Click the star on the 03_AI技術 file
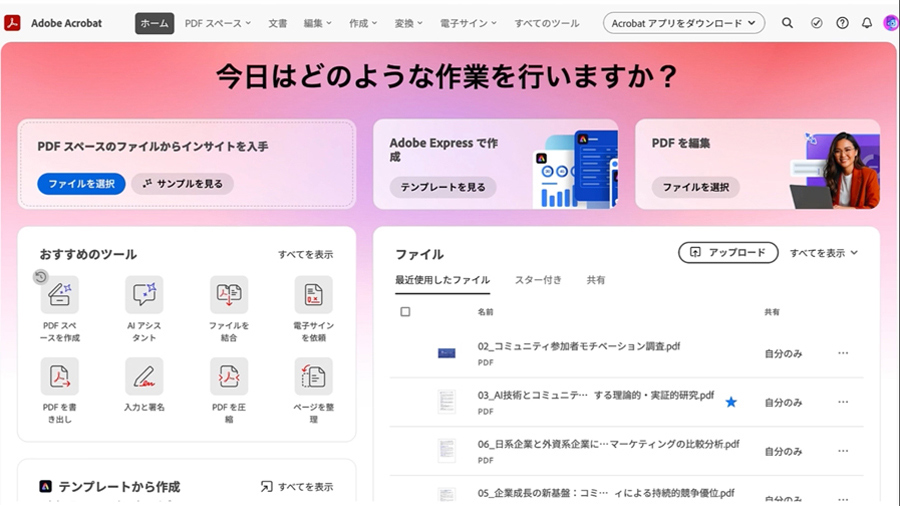The image size is (900, 506). tap(731, 402)
